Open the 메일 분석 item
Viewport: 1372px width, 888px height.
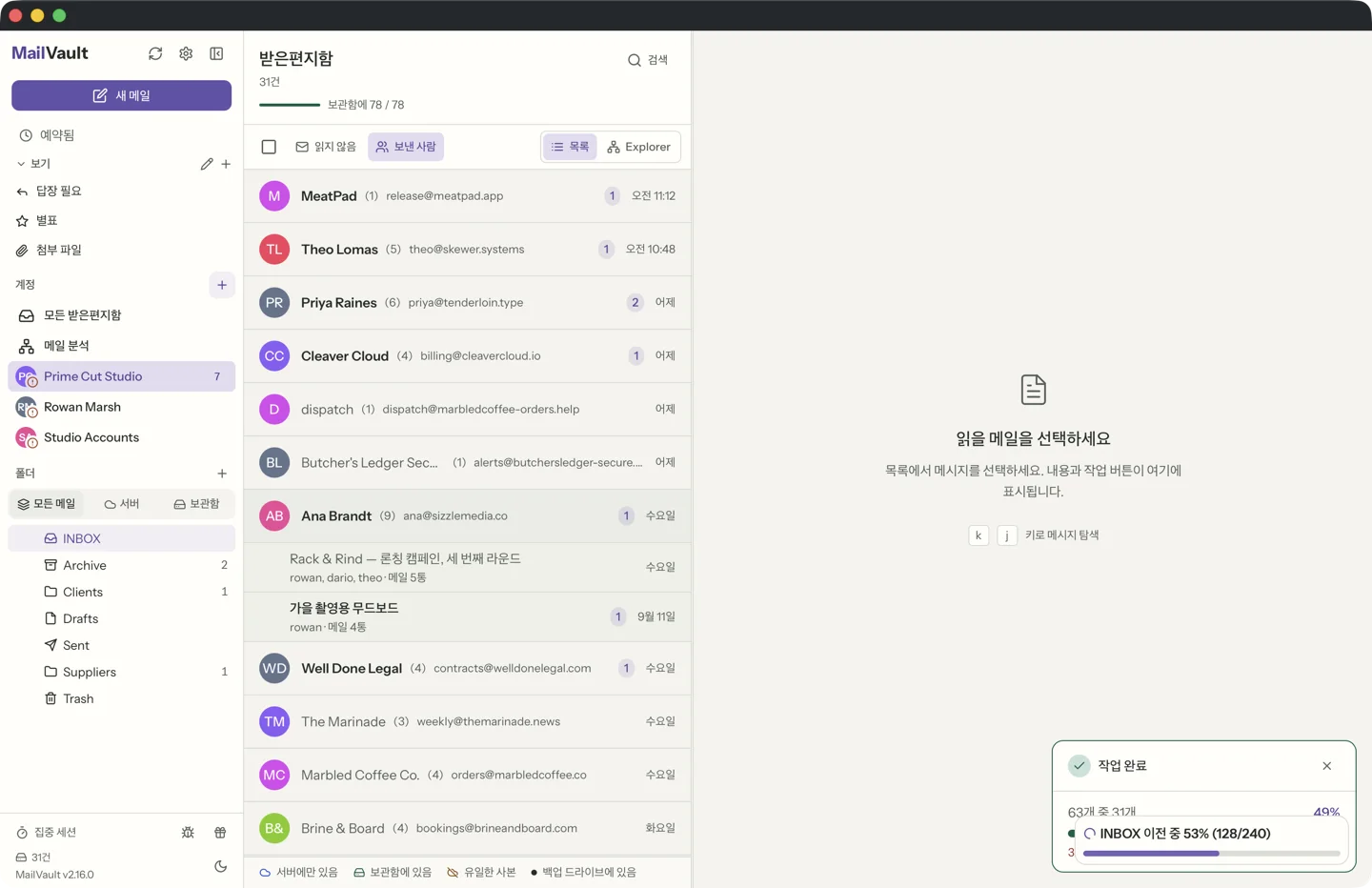(x=122, y=346)
